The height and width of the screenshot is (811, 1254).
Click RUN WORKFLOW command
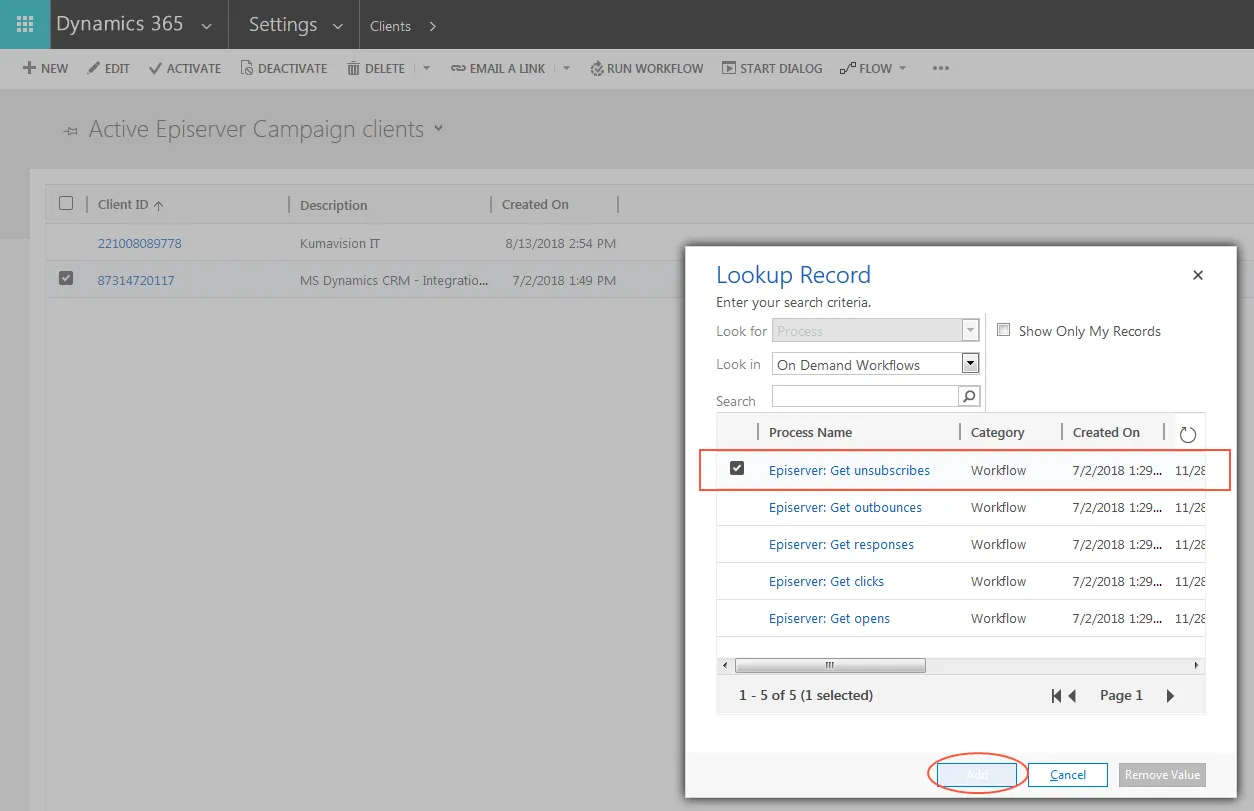(x=647, y=68)
